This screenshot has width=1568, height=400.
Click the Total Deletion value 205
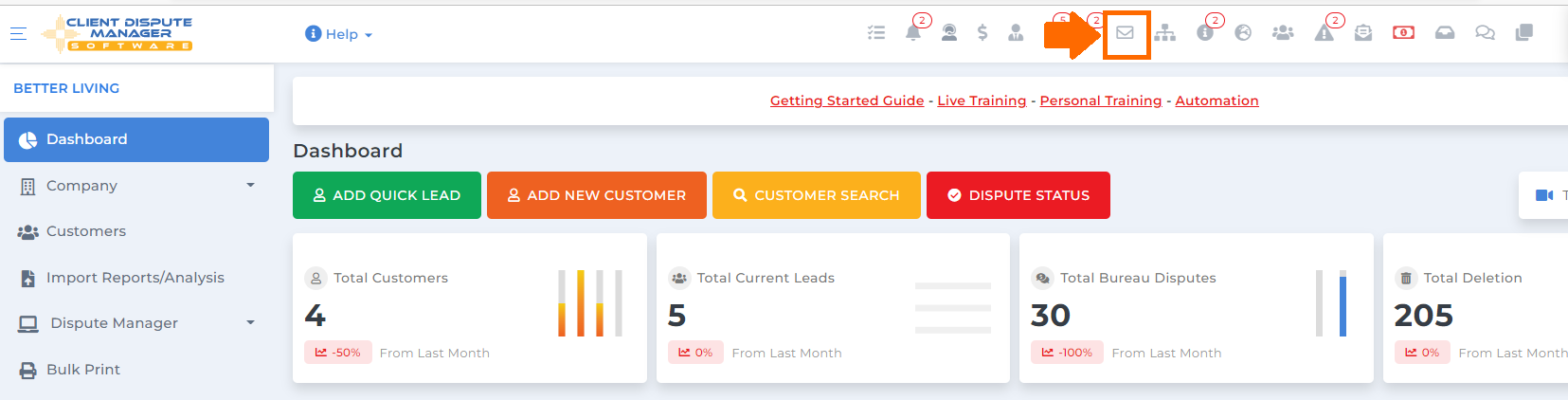tap(1424, 315)
